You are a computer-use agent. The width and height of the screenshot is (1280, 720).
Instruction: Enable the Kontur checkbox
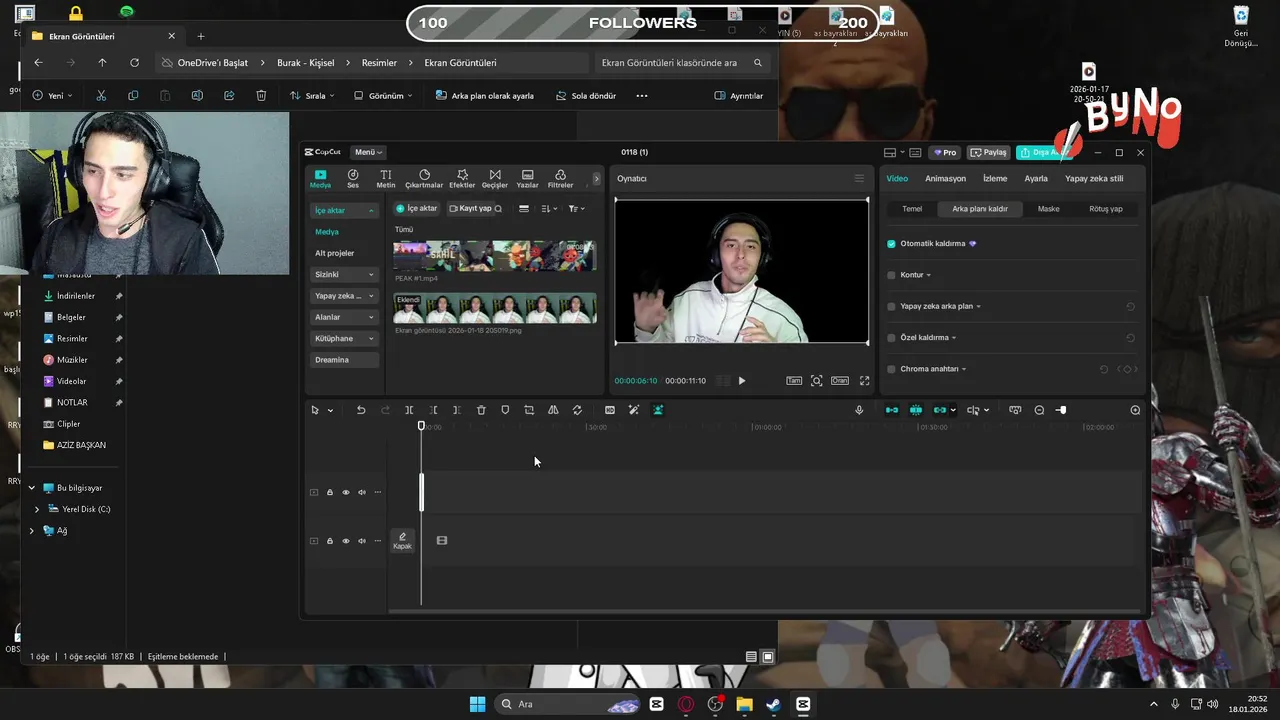[891, 275]
